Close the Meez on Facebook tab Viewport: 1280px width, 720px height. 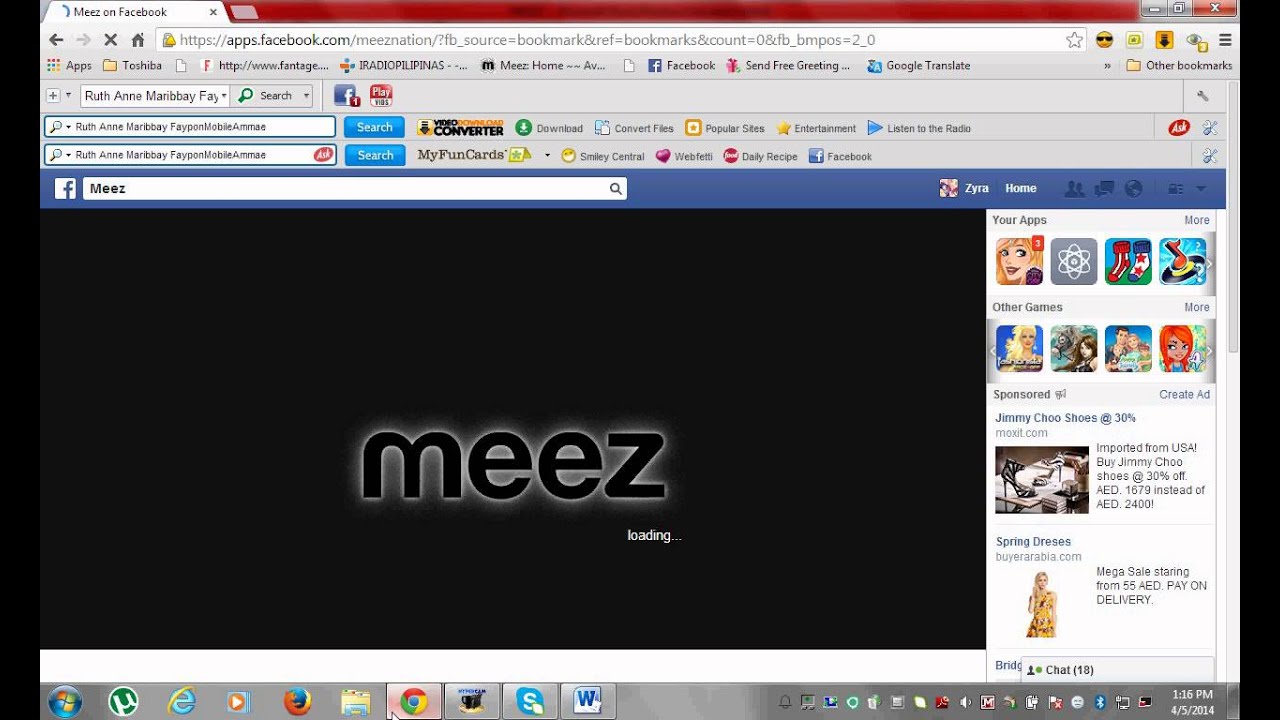point(213,12)
